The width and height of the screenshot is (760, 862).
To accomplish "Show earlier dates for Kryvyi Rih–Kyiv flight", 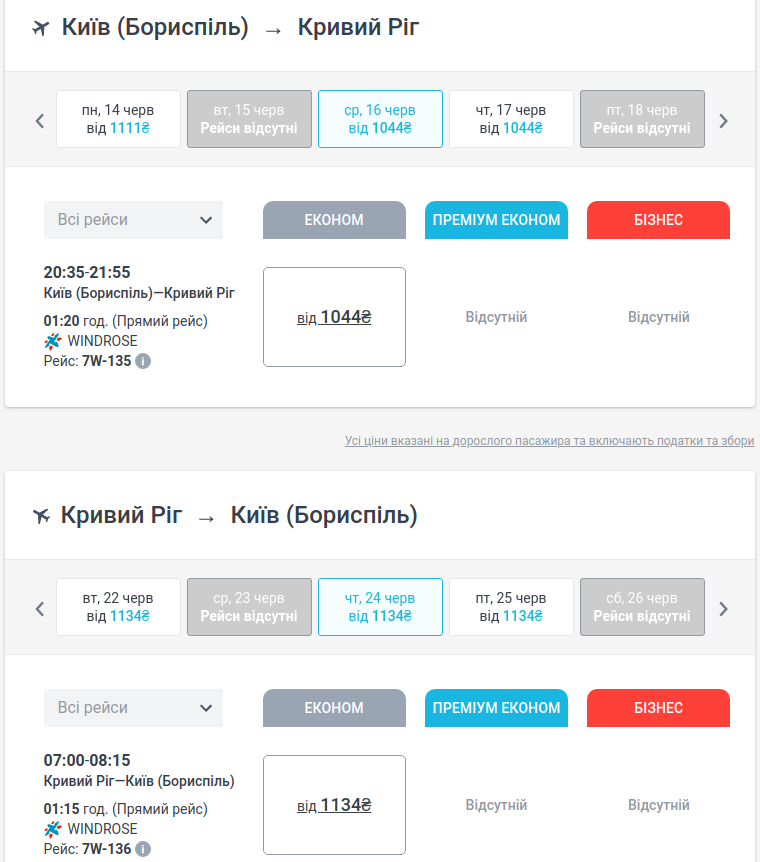I will click(40, 608).
